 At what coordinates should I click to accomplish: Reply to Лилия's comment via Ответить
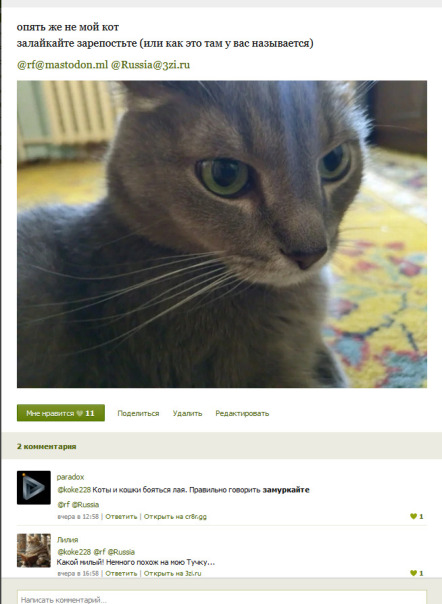(x=121, y=573)
